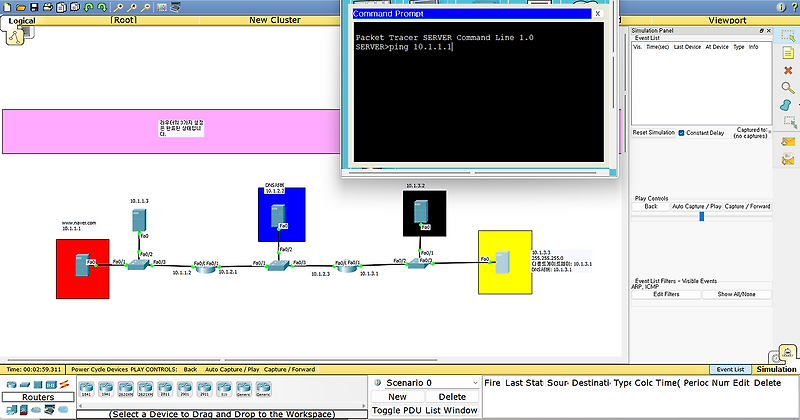
Task: Click Capture / Forward in Simulation Panel
Action: 747,206
